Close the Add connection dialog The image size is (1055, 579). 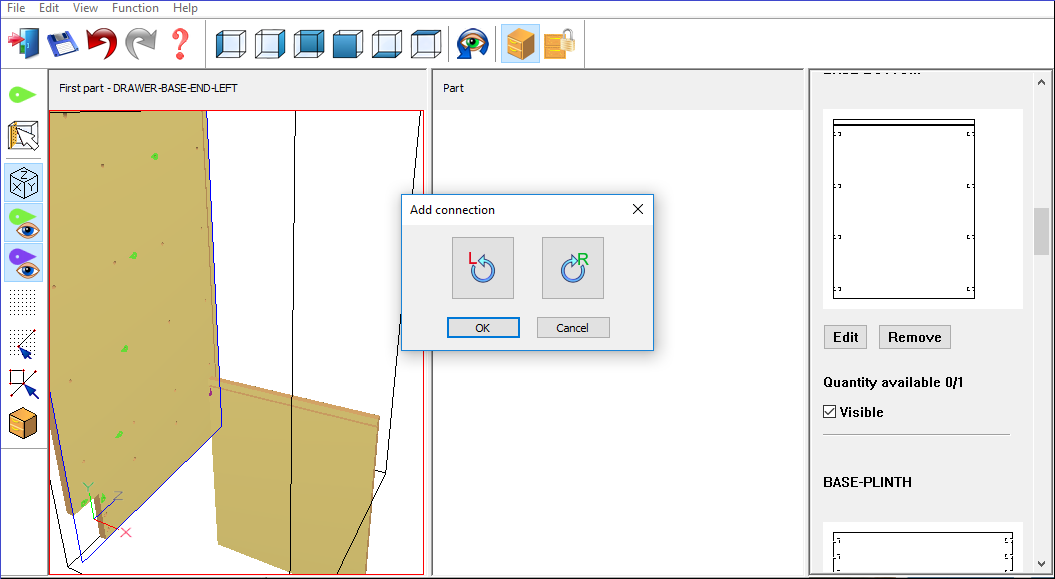pos(638,209)
